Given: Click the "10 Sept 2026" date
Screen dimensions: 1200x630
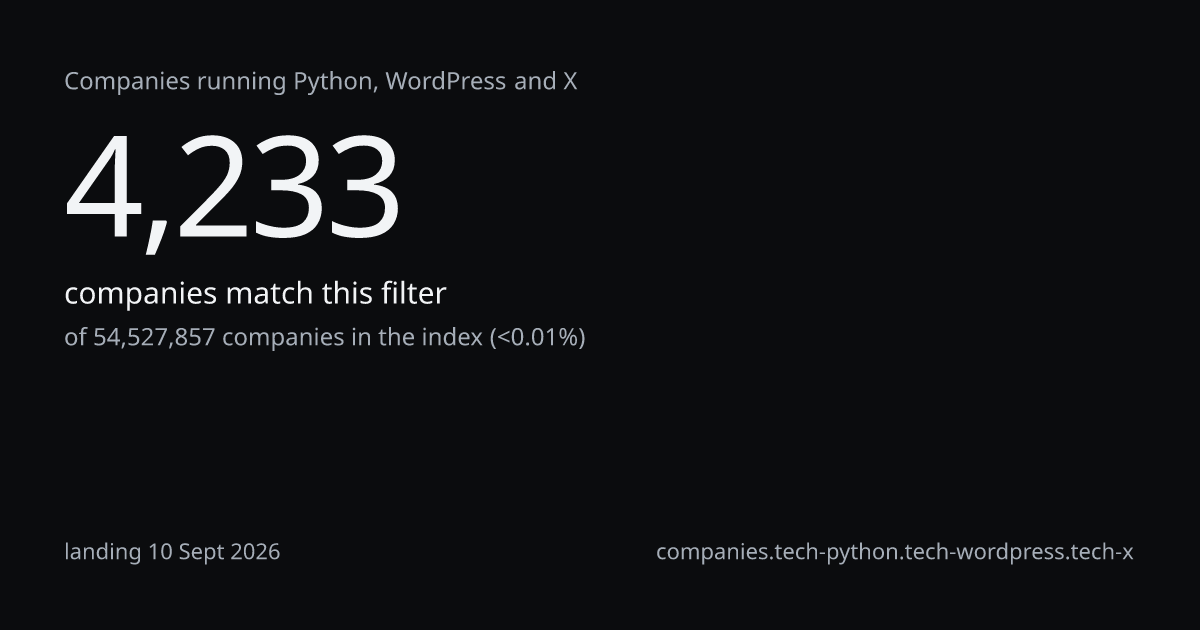Looking at the screenshot, I should [x=214, y=551].
